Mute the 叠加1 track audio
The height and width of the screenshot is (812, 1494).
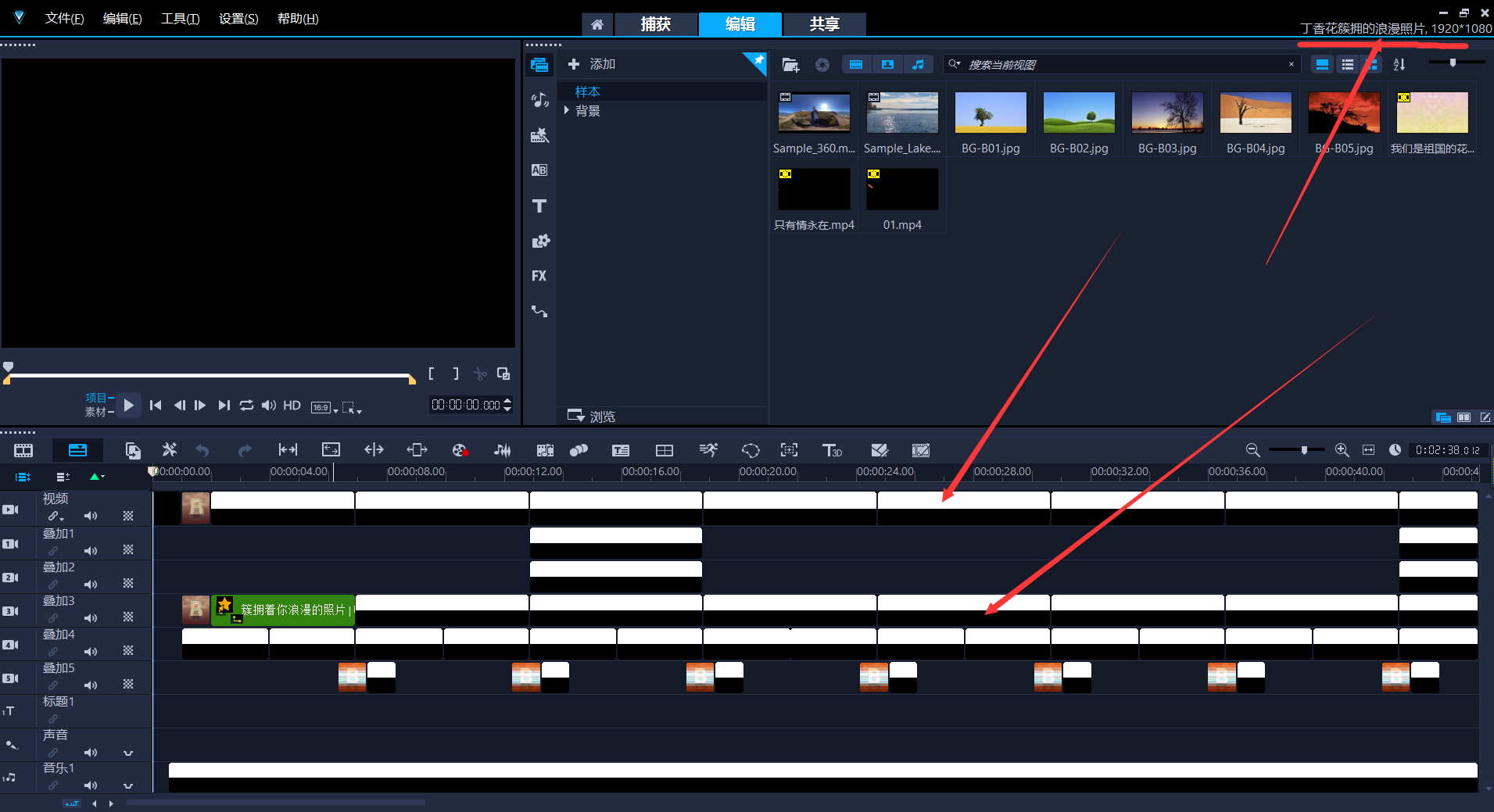(91, 550)
